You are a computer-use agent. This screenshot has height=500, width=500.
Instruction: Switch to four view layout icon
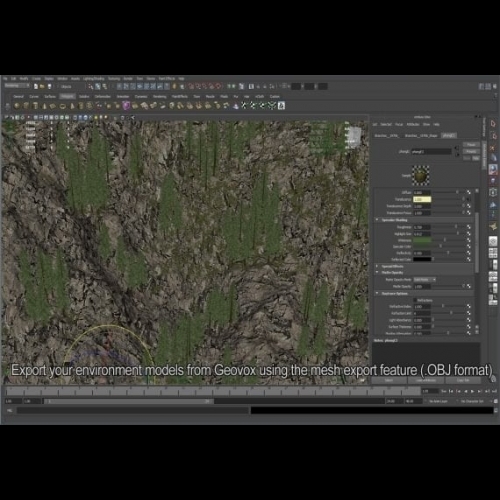[493, 253]
